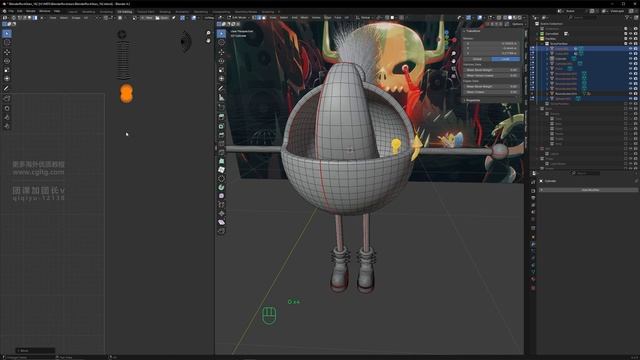Open the Render menu
The image size is (640, 360).
tap(31, 11)
